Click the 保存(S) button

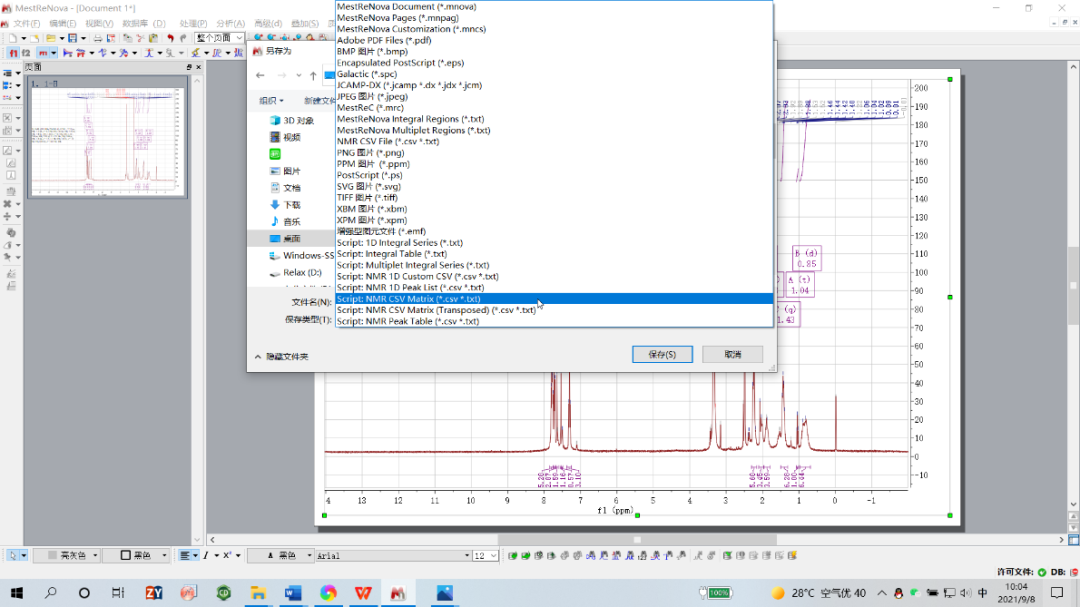(662, 354)
